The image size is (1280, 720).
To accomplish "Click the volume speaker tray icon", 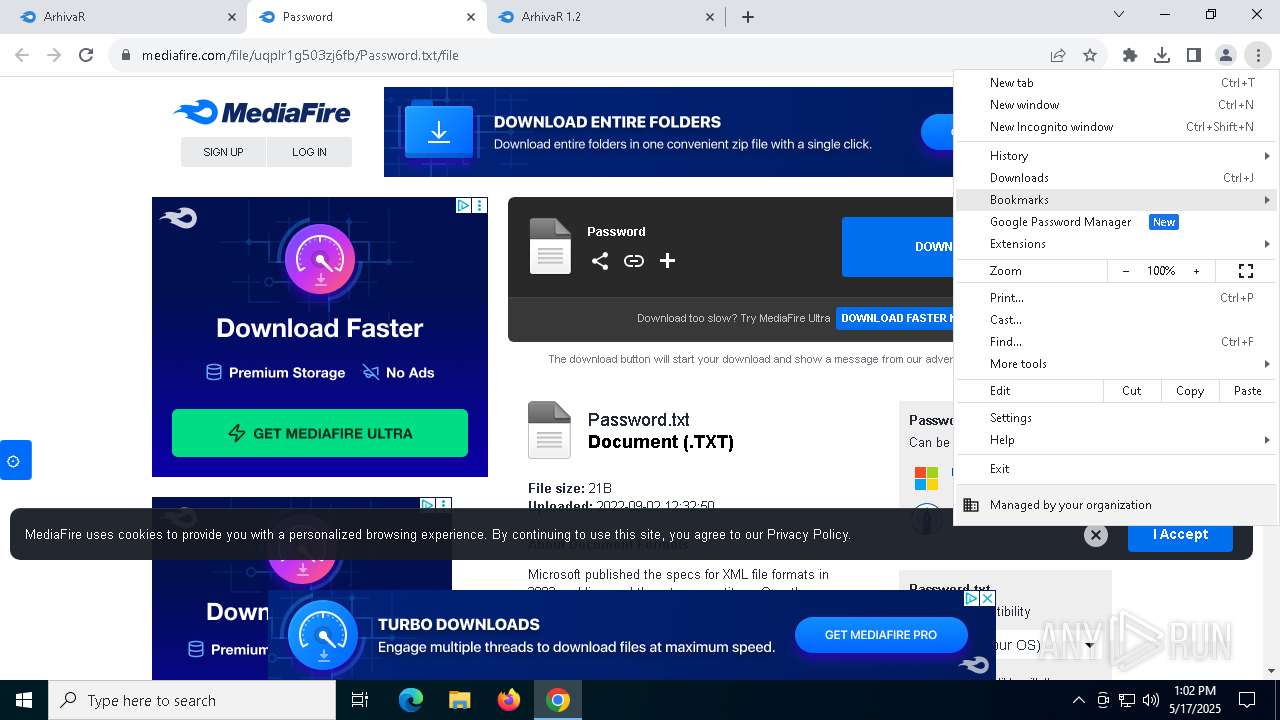I will pos(1151,700).
